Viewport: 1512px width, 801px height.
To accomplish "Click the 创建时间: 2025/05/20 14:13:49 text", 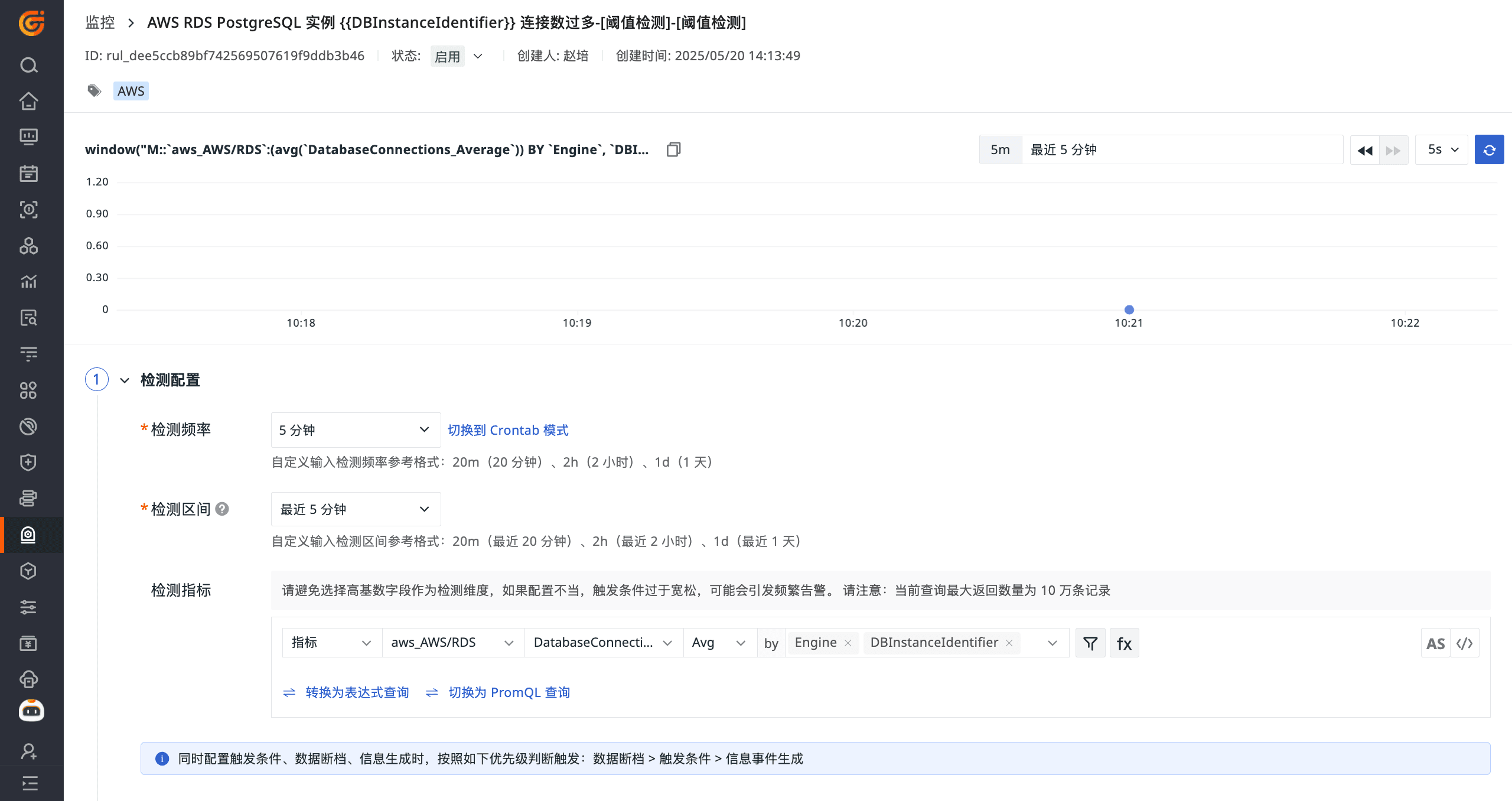I will click(708, 56).
